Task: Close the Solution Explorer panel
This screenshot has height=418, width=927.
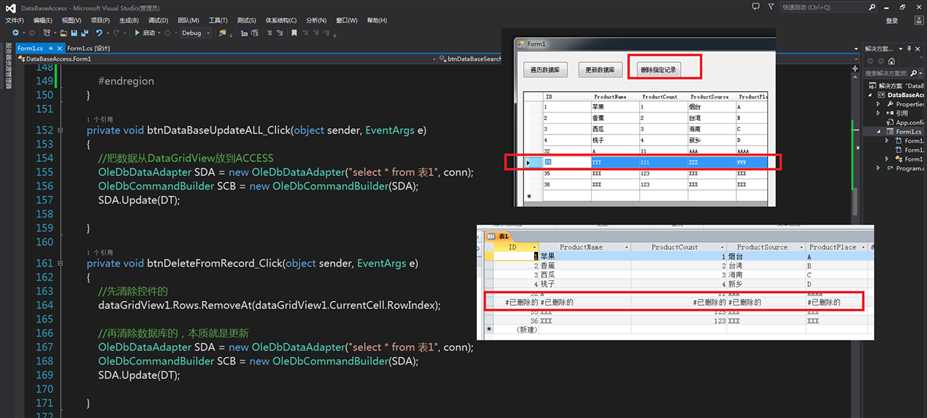Action: (x=918, y=48)
